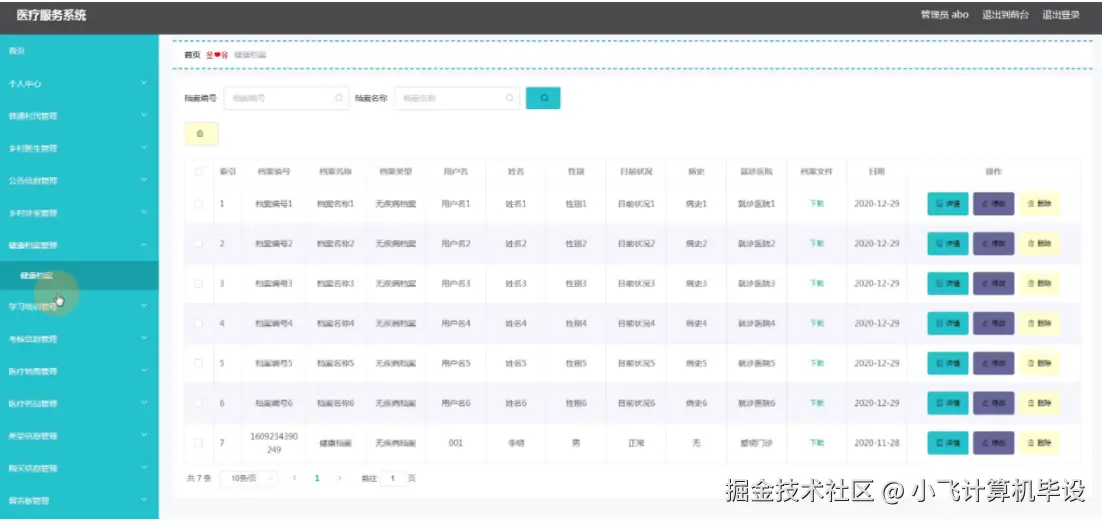Viewport: 1102px width, 521px height.
Task: Click the 操作 column header
Action: pos(993,171)
